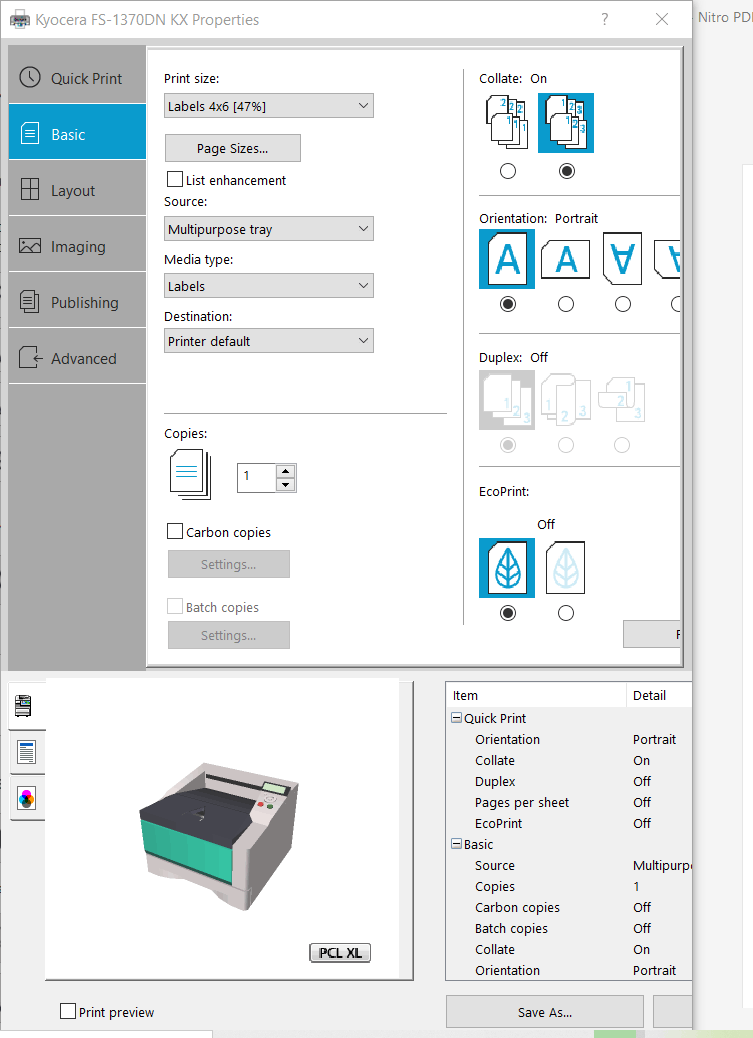Switch to the Quick Print tab

coord(77,75)
